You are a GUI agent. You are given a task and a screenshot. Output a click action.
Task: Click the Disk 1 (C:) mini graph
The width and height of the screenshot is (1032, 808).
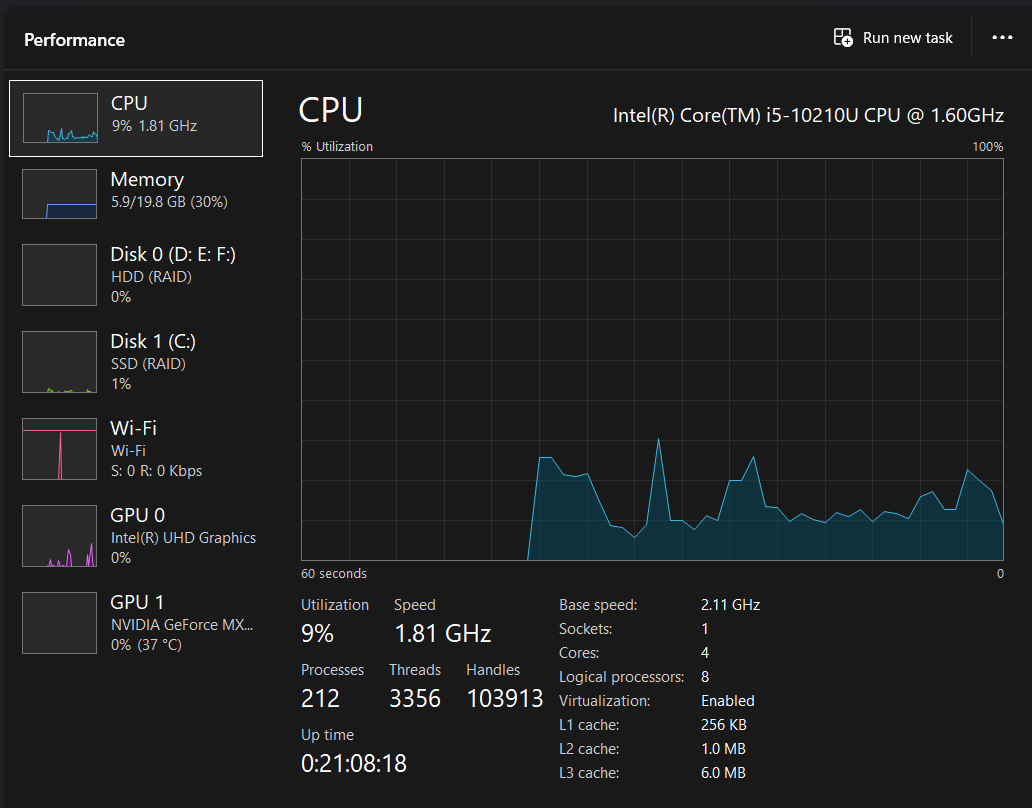[60, 362]
